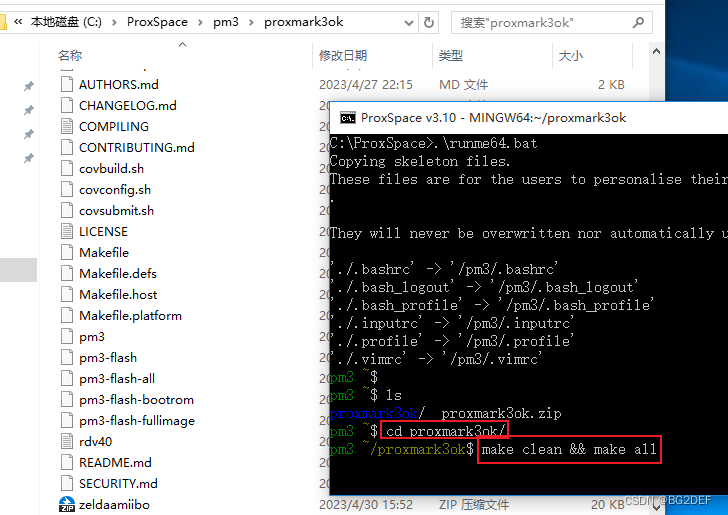Select the README.md file name
728x515 pixels.
pyautogui.click(x=115, y=463)
